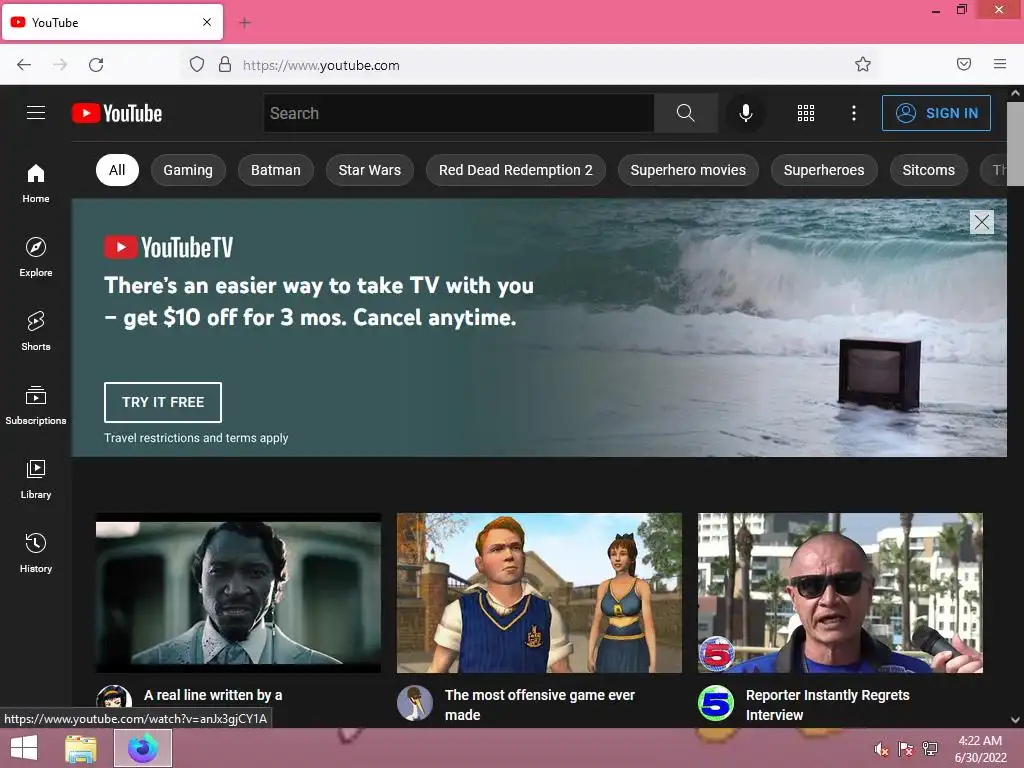Open 'The most offensive game ever made' title
1024x768 pixels.
(539, 705)
